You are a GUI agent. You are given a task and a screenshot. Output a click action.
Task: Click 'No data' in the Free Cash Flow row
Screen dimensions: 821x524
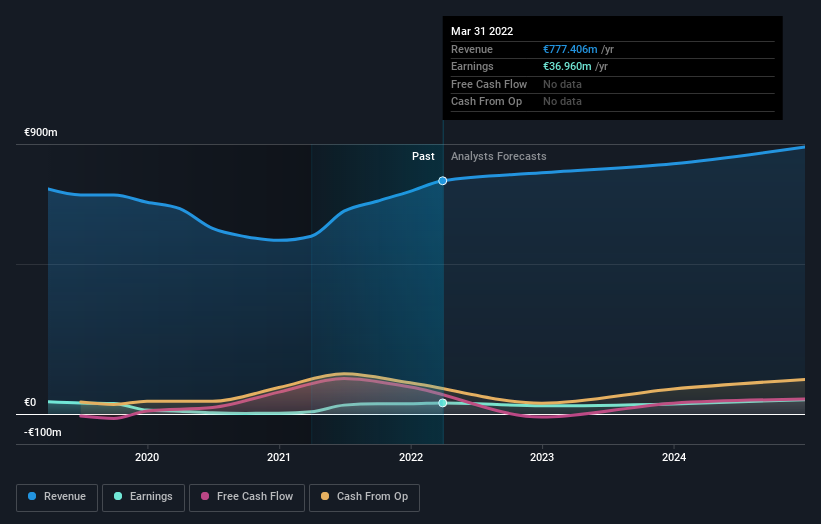562,84
